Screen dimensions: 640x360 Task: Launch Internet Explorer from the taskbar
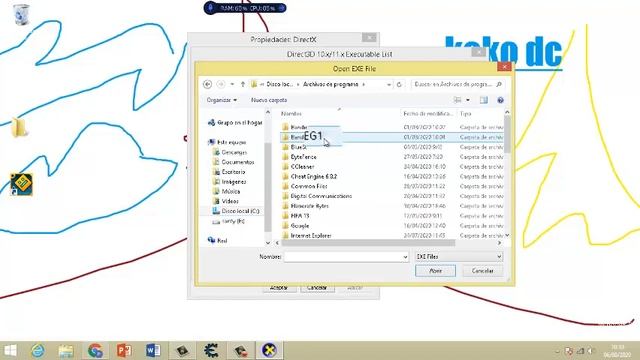click(x=38, y=350)
